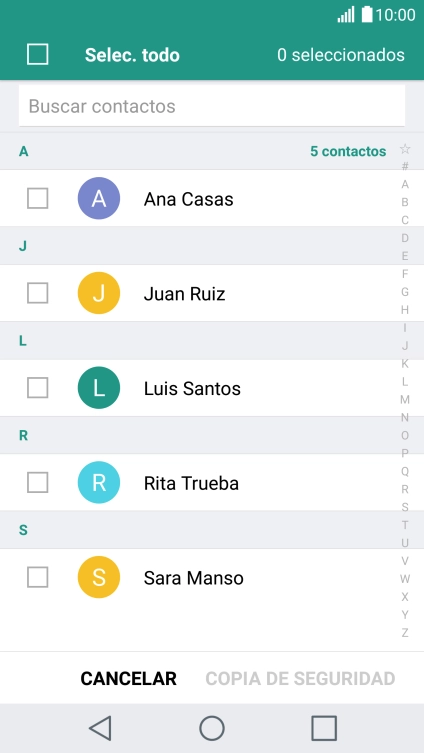
Task: Check the Selec. todo checkbox
Action: coord(37,54)
